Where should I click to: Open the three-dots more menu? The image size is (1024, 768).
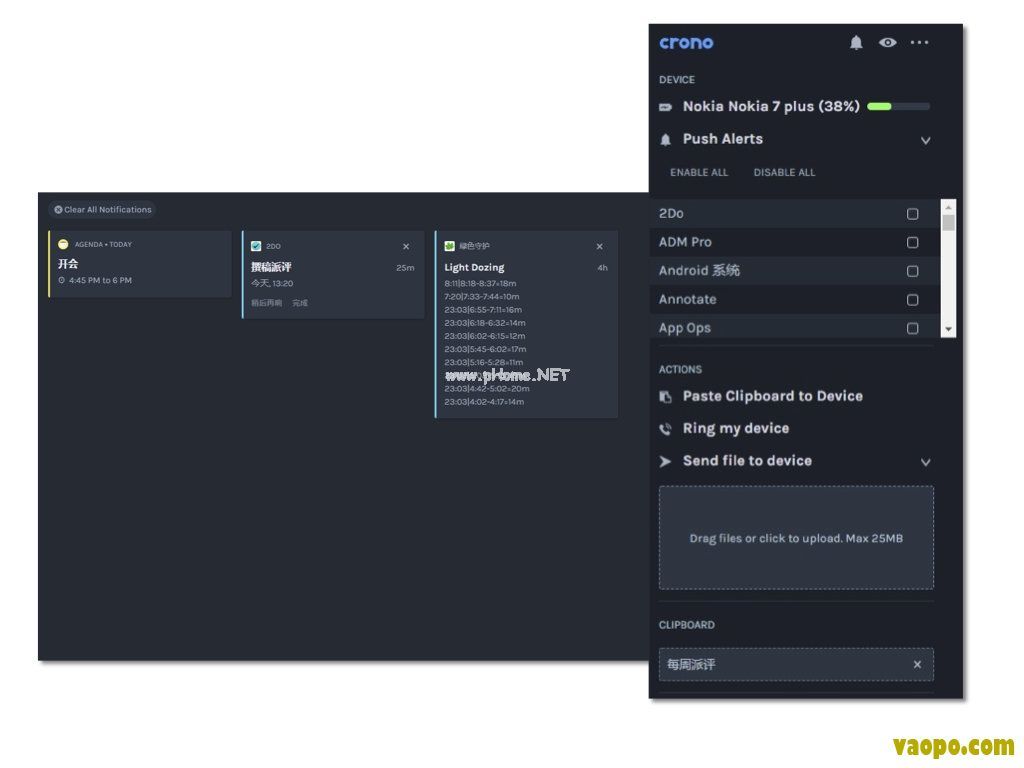(920, 42)
